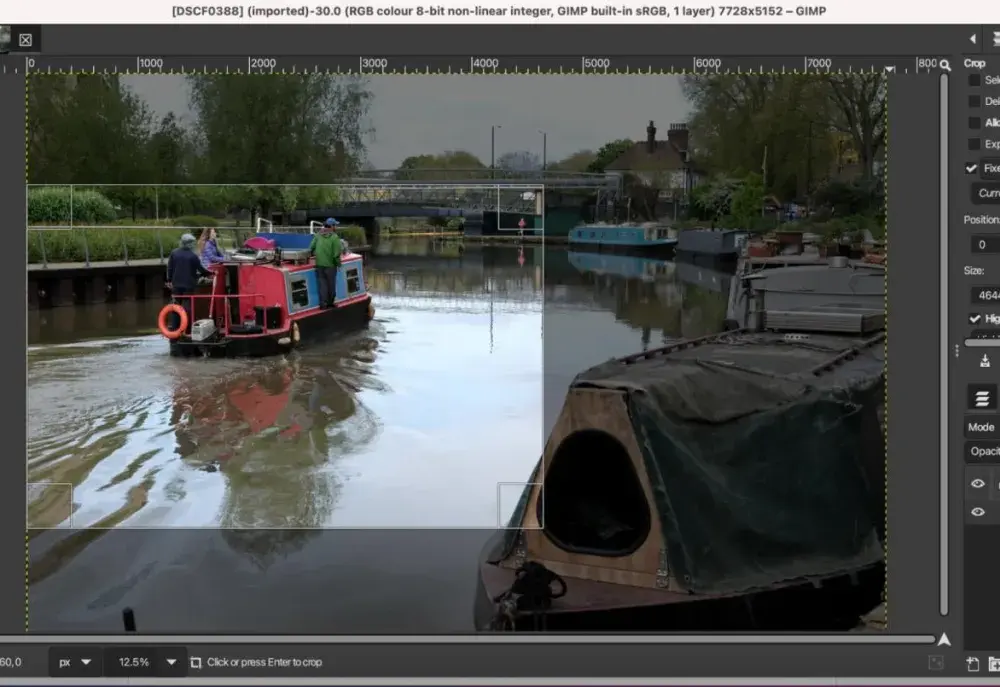Click the navigate image arrow icon at the canvas corner
The width and height of the screenshot is (1000, 687).
point(944,639)
